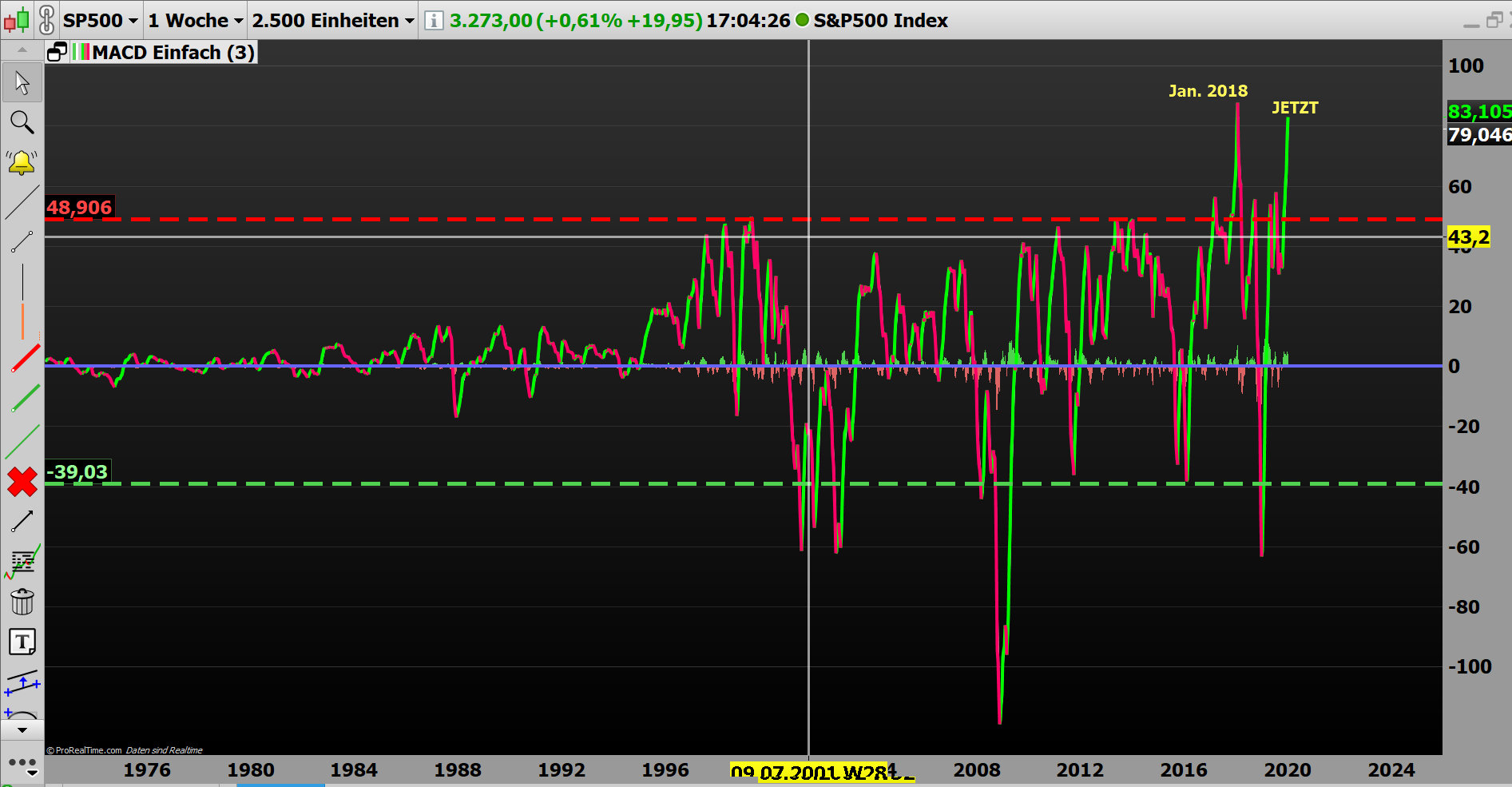Screen dimensions: 1512x787
Task: Open the SP500 instrument dropdown
Action: click(101, 20)
